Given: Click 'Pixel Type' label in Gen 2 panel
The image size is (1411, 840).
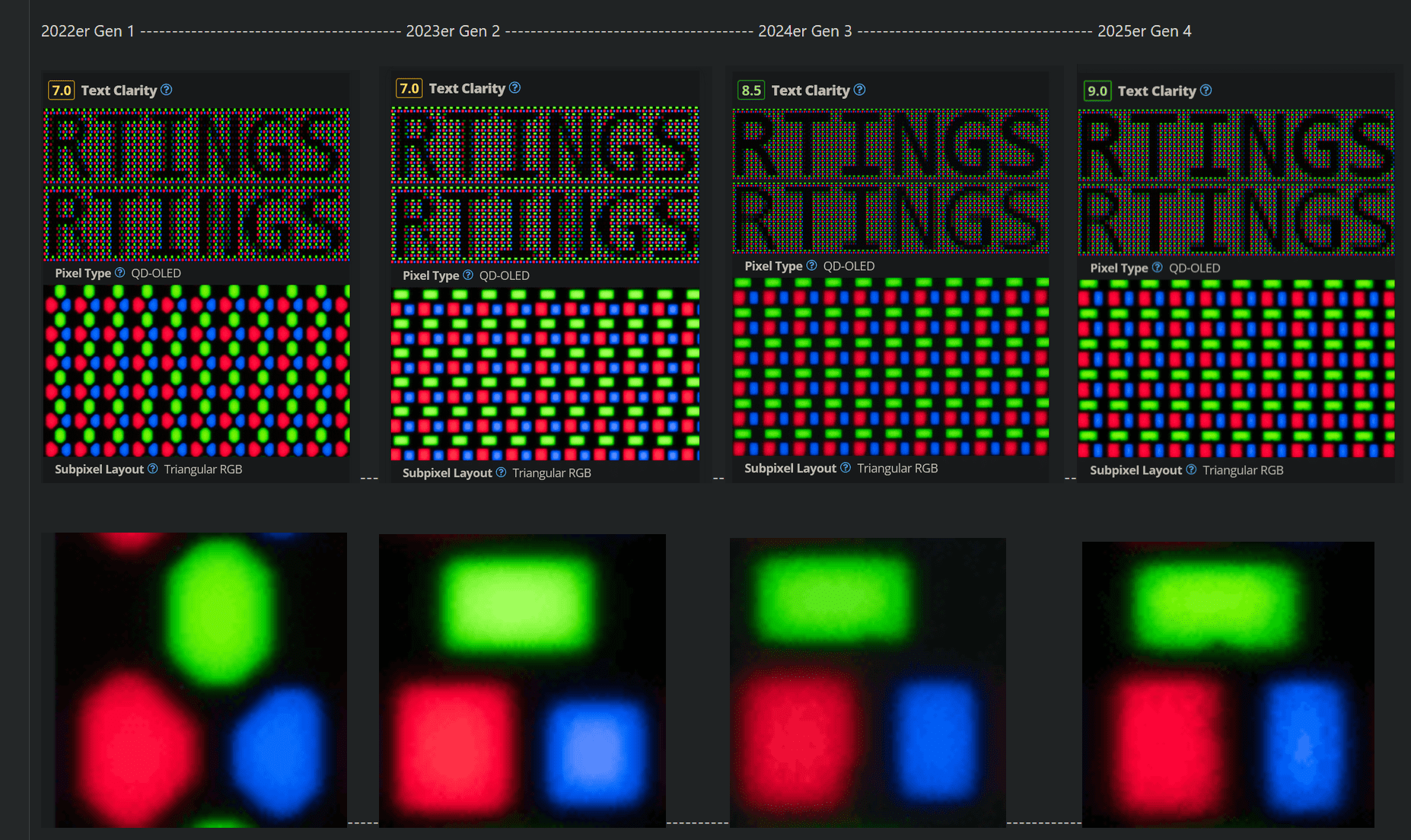Looking at the screenshot, I should tap(431, 275).
